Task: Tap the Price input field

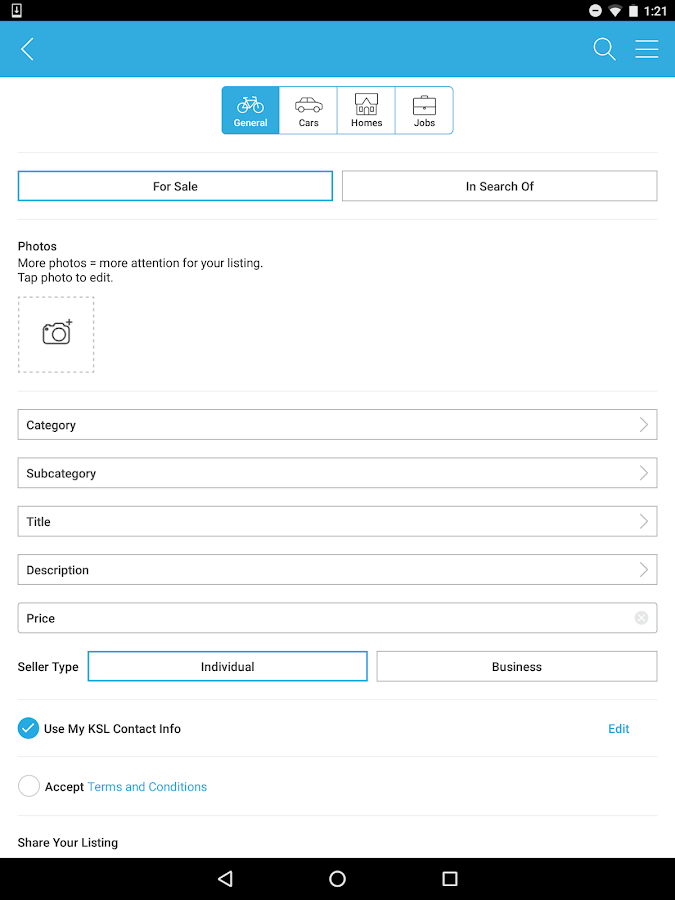Action: tap(320, 618)
